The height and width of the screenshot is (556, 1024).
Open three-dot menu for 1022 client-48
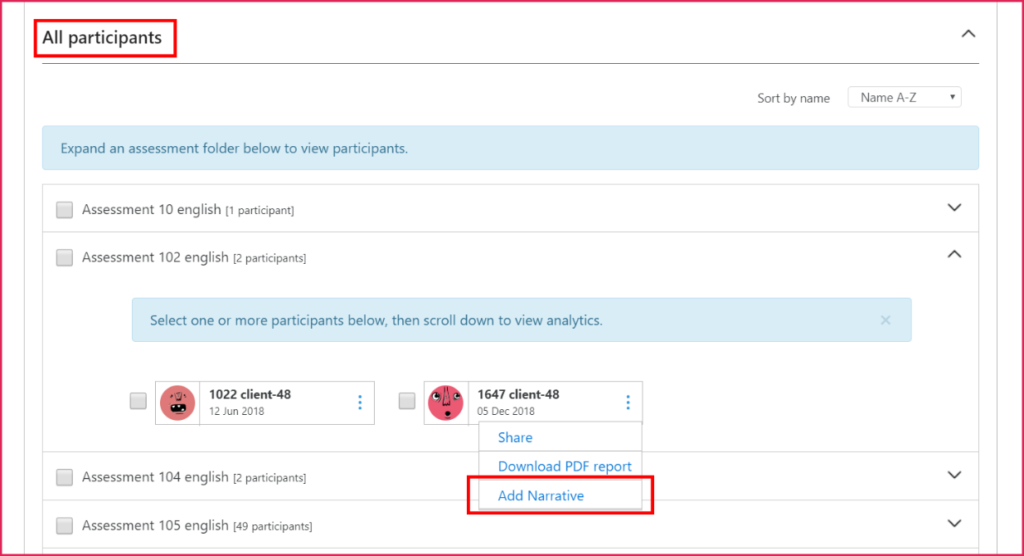[x=360, y=403]
